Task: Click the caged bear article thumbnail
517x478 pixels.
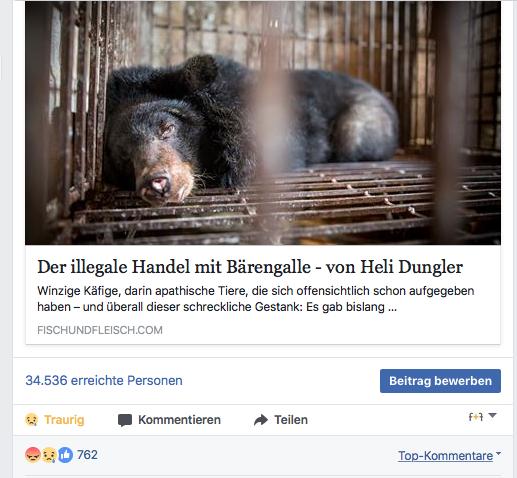Action: tap(263, 123)
